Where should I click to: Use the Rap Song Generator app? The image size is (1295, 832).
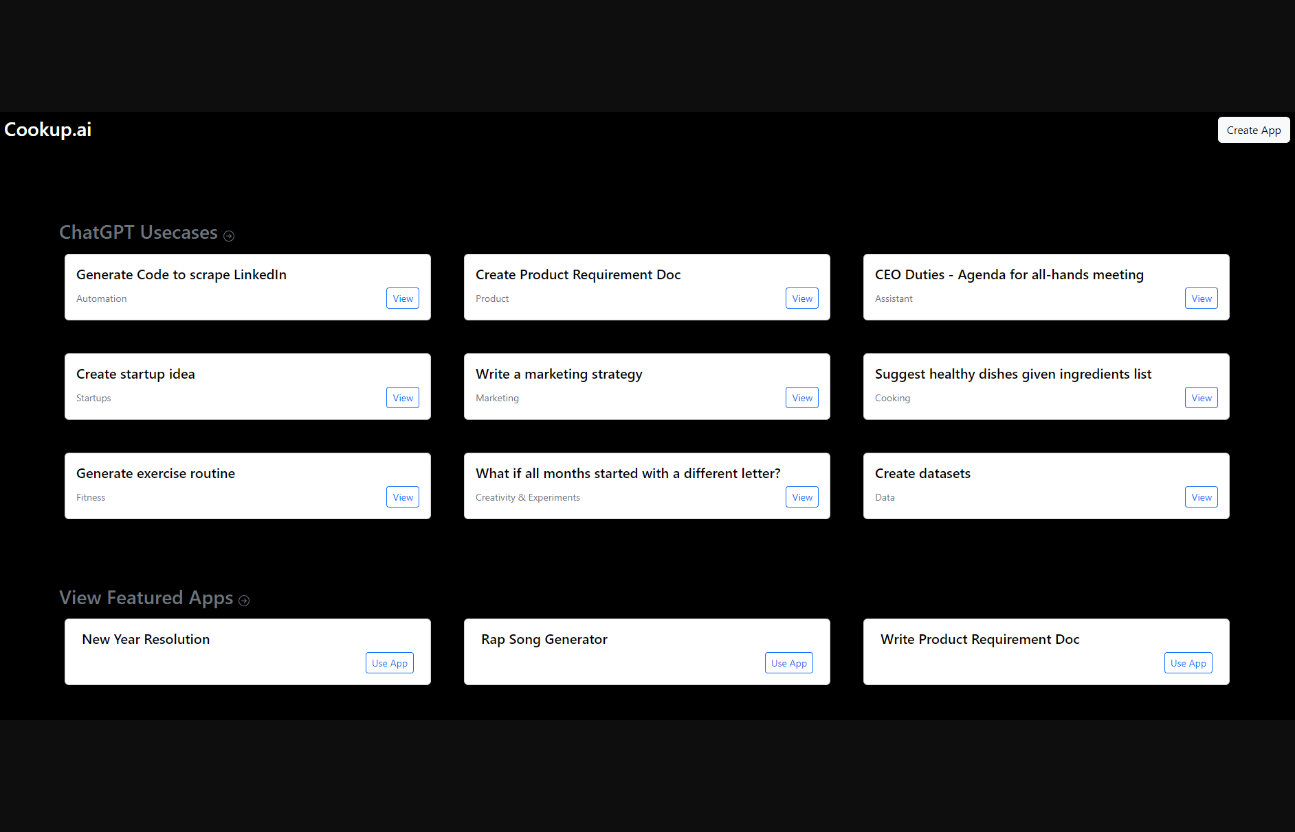(x=789, y=663)
